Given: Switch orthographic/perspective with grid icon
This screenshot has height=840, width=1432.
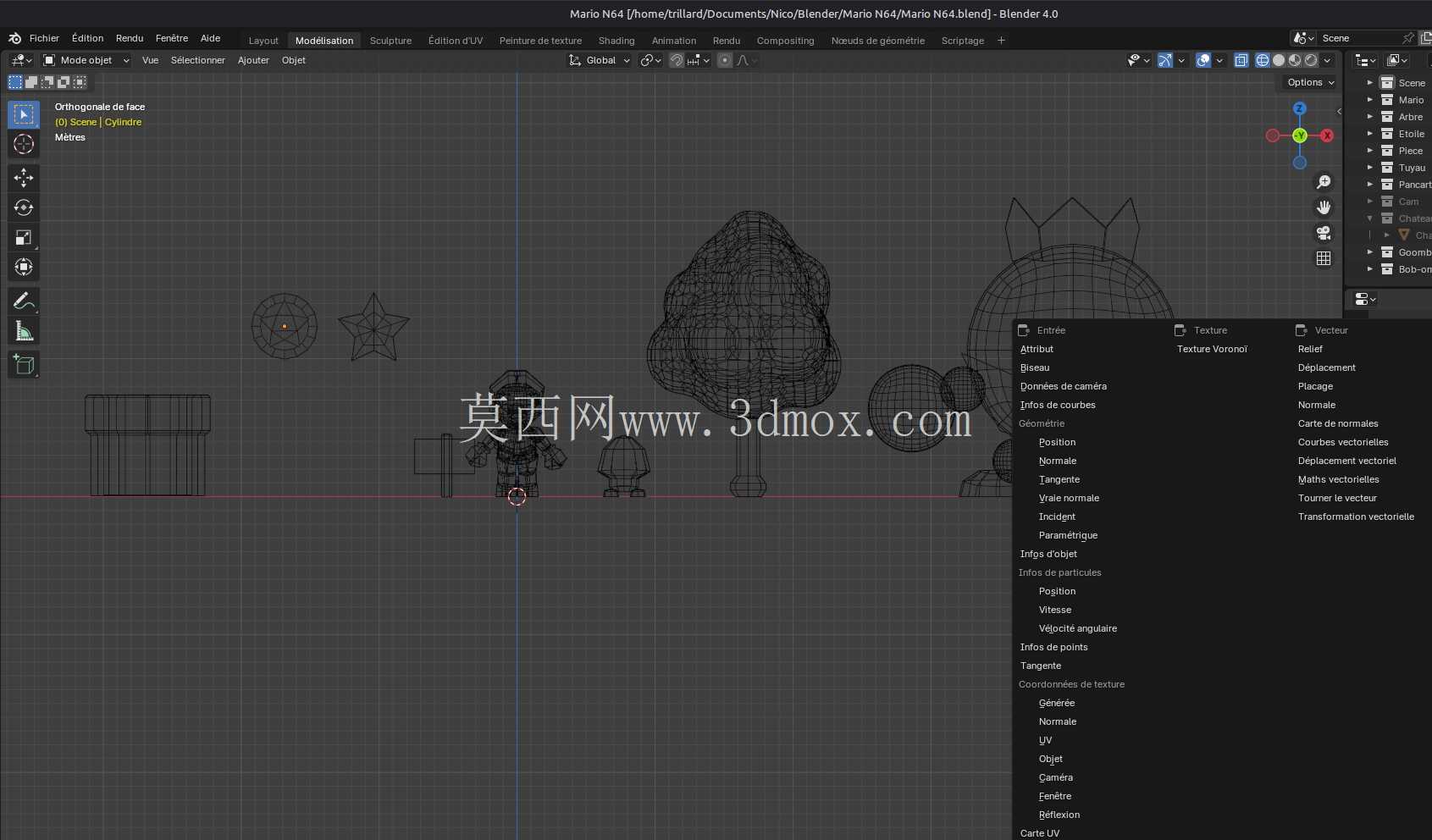Looking at the screenshot, I should pyautogui.click(x=1324, y=258).
